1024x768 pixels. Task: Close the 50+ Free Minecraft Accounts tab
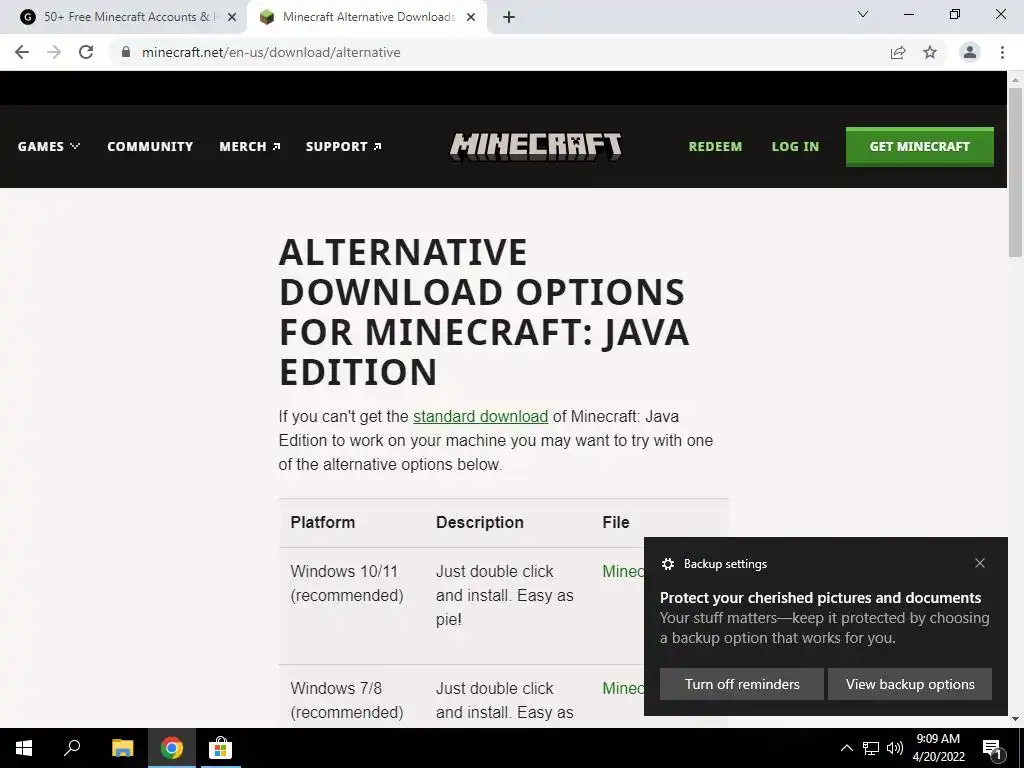tap(232, 17)
